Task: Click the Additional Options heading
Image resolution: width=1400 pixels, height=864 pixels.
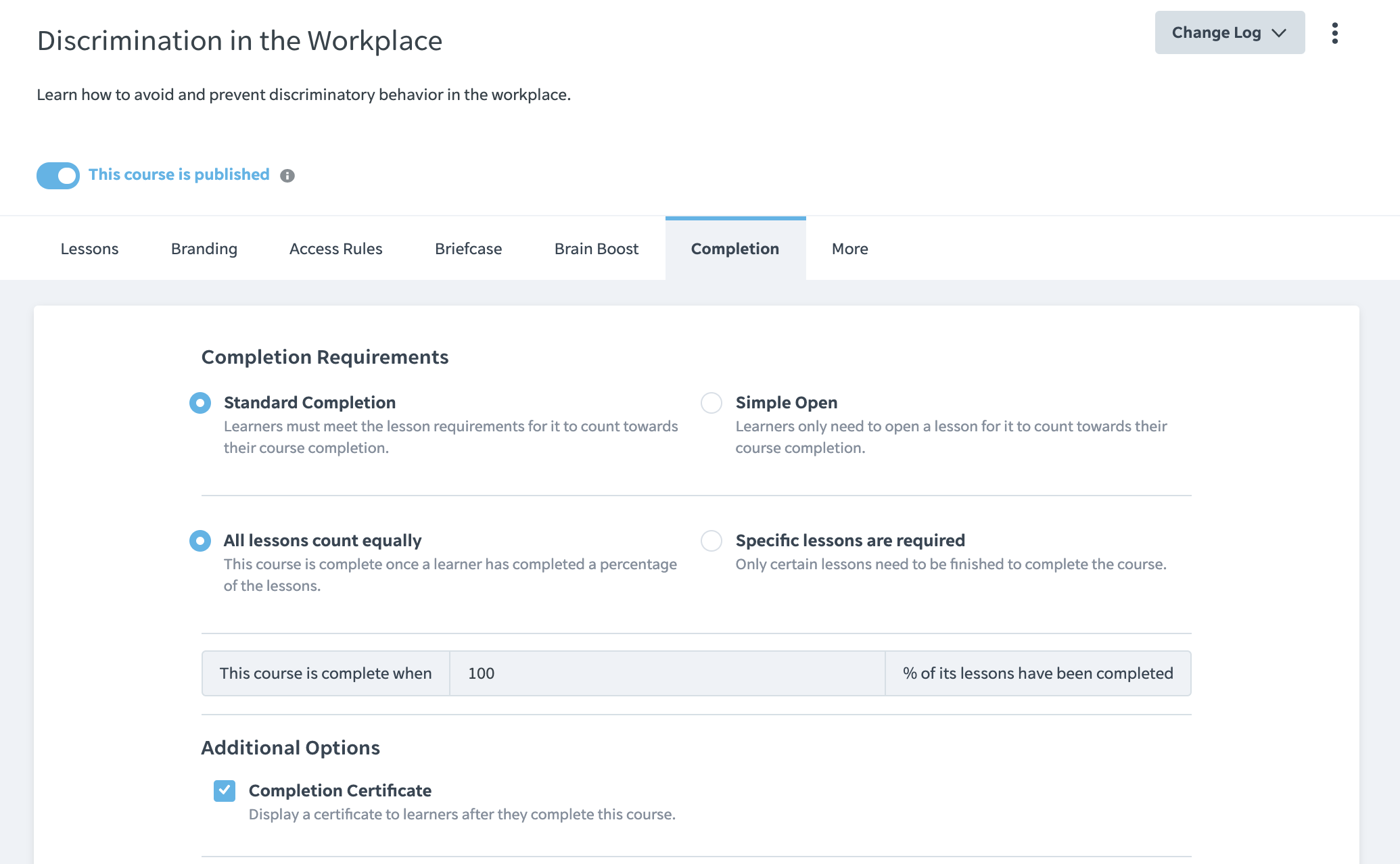Action: [x=291, y=748]
